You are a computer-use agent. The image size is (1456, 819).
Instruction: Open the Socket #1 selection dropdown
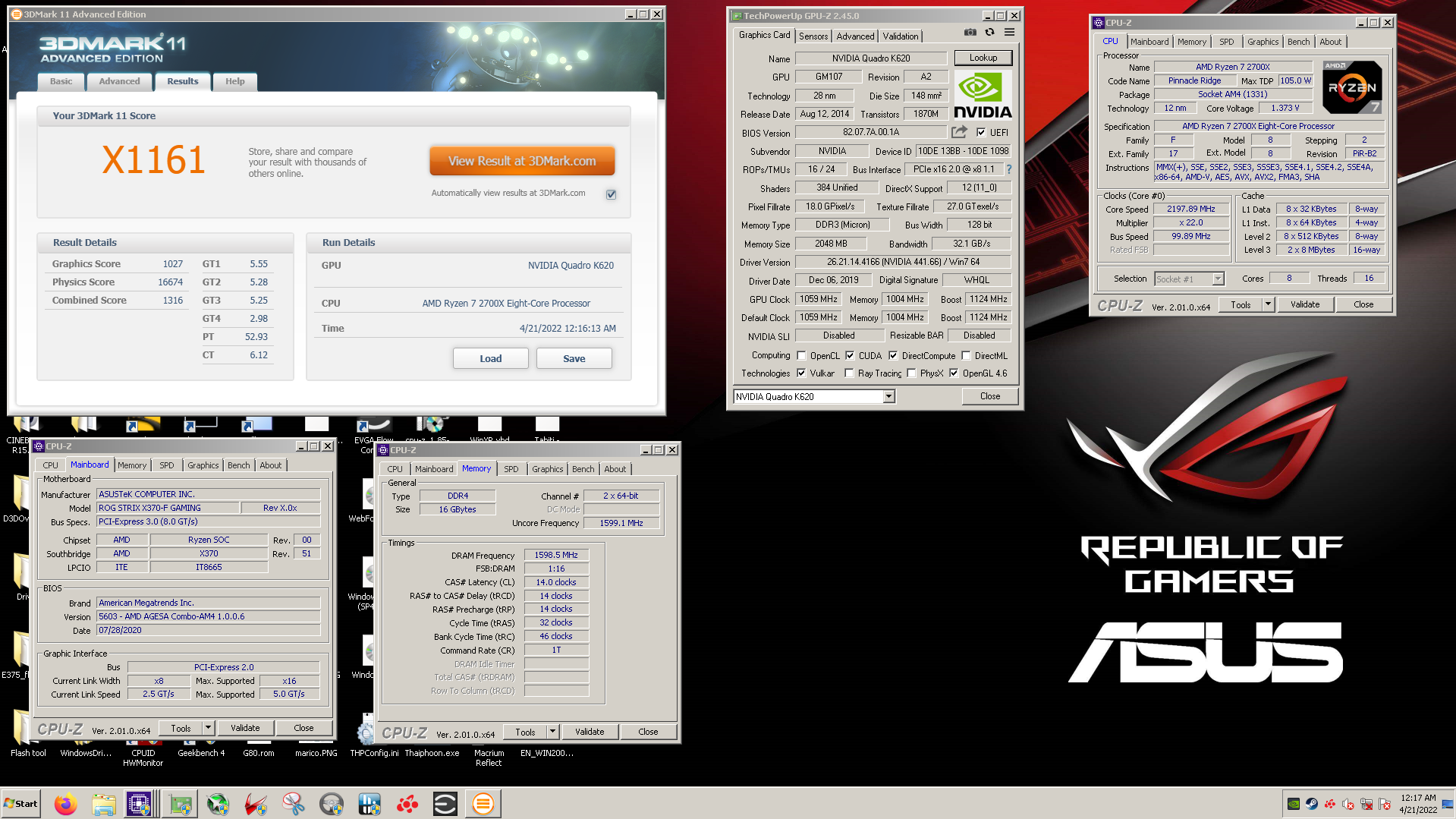pyautogui.click(x=1189, y=279)
